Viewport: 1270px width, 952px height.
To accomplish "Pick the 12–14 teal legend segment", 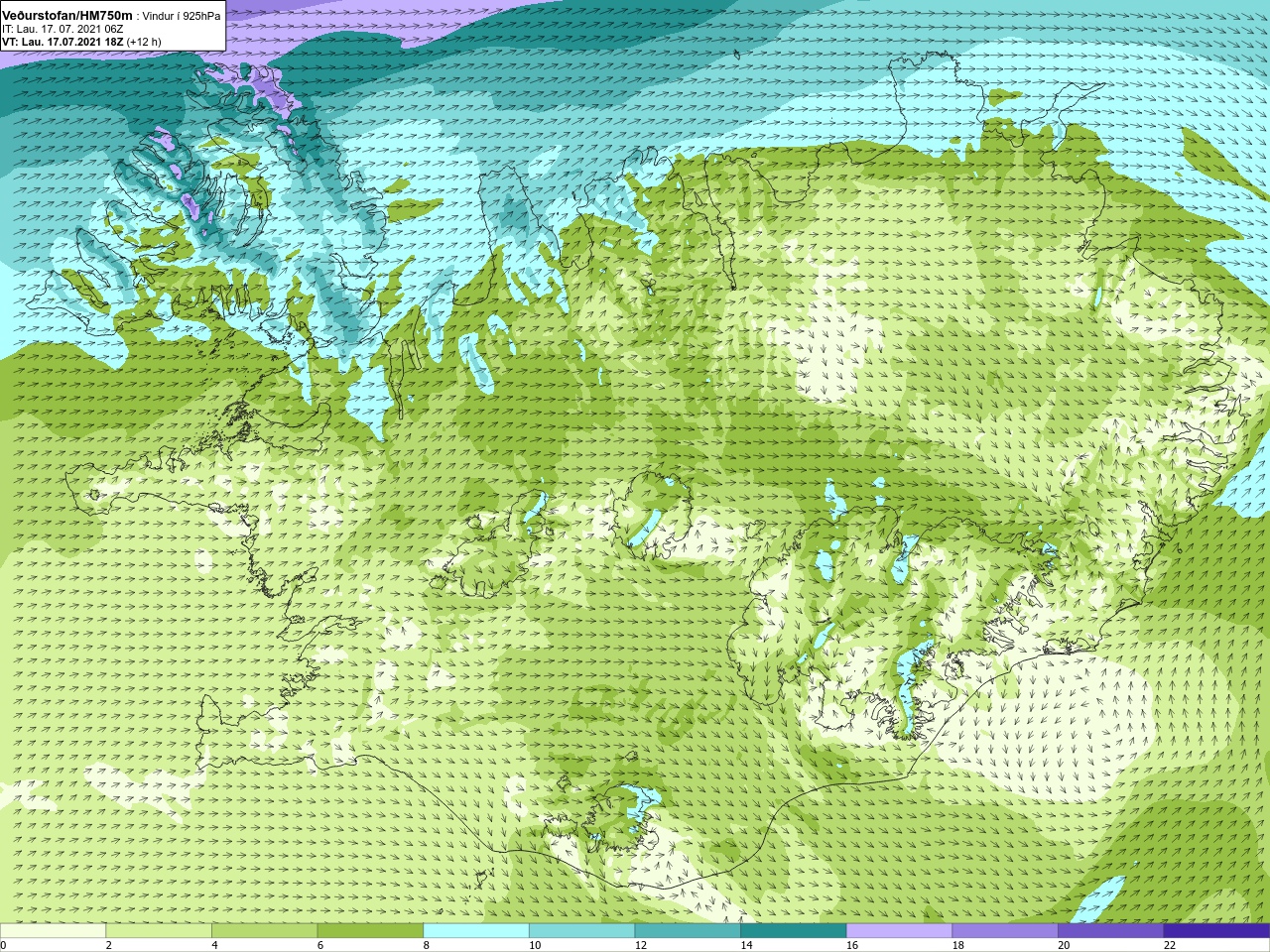I will click(x=688, y=930).
